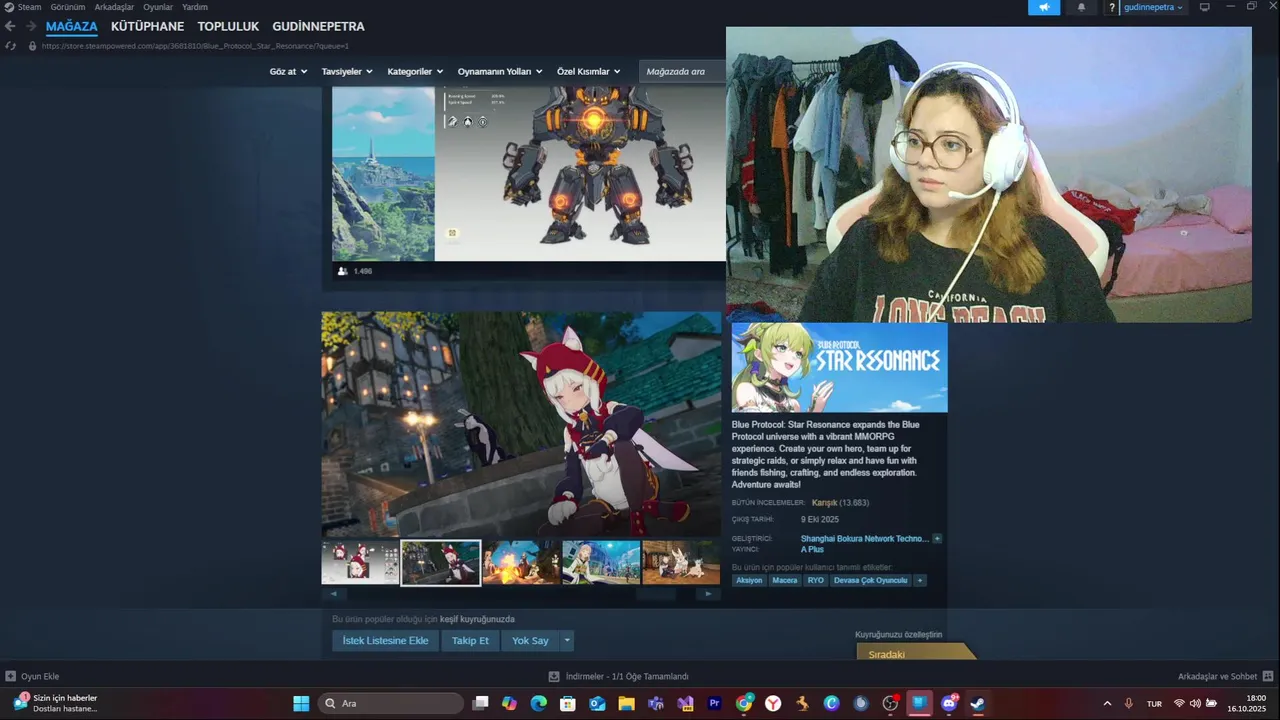Open the Görünüm menu
The height and width of the screenshot is (720, 1280).
click(x=68, y=7)
